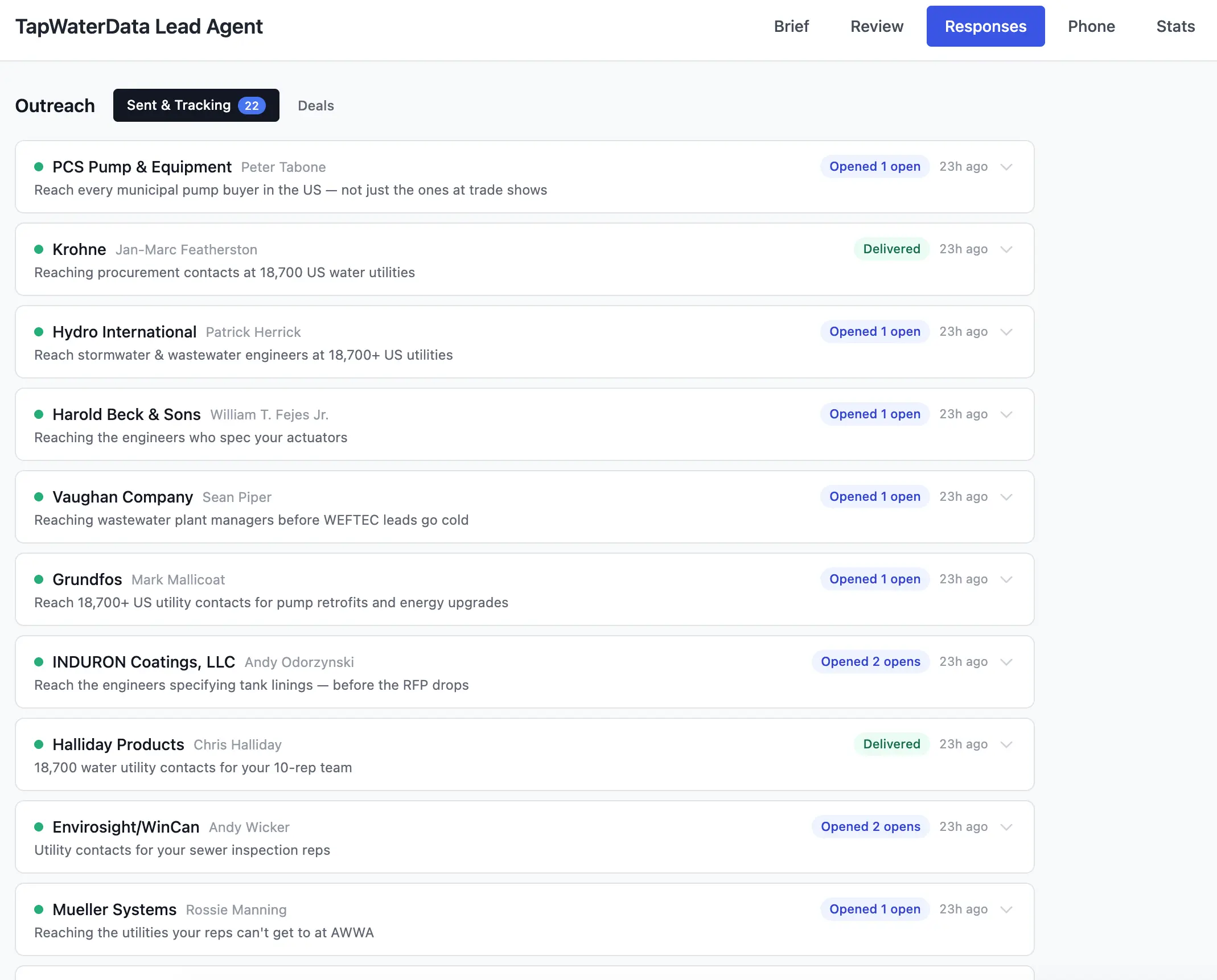This screenshot has width=1217, height=980.
Task: Expand the Hydro International row chevron
Action: pos(1006,332)
